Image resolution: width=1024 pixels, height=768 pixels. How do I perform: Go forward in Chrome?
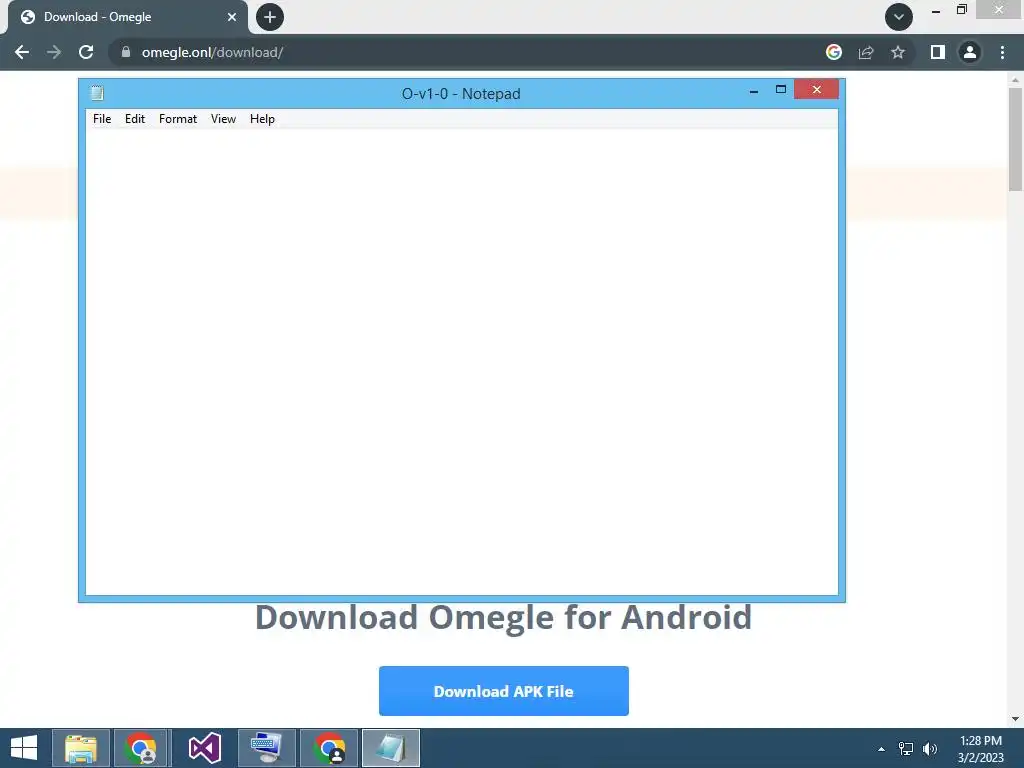(x=54, y=52)
